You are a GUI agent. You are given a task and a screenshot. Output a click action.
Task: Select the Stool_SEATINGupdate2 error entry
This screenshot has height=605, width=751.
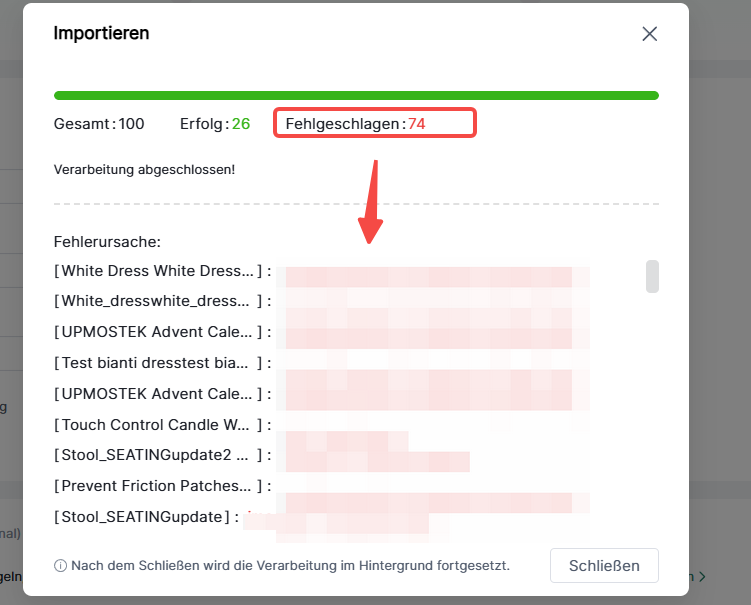tap(163, 455)
